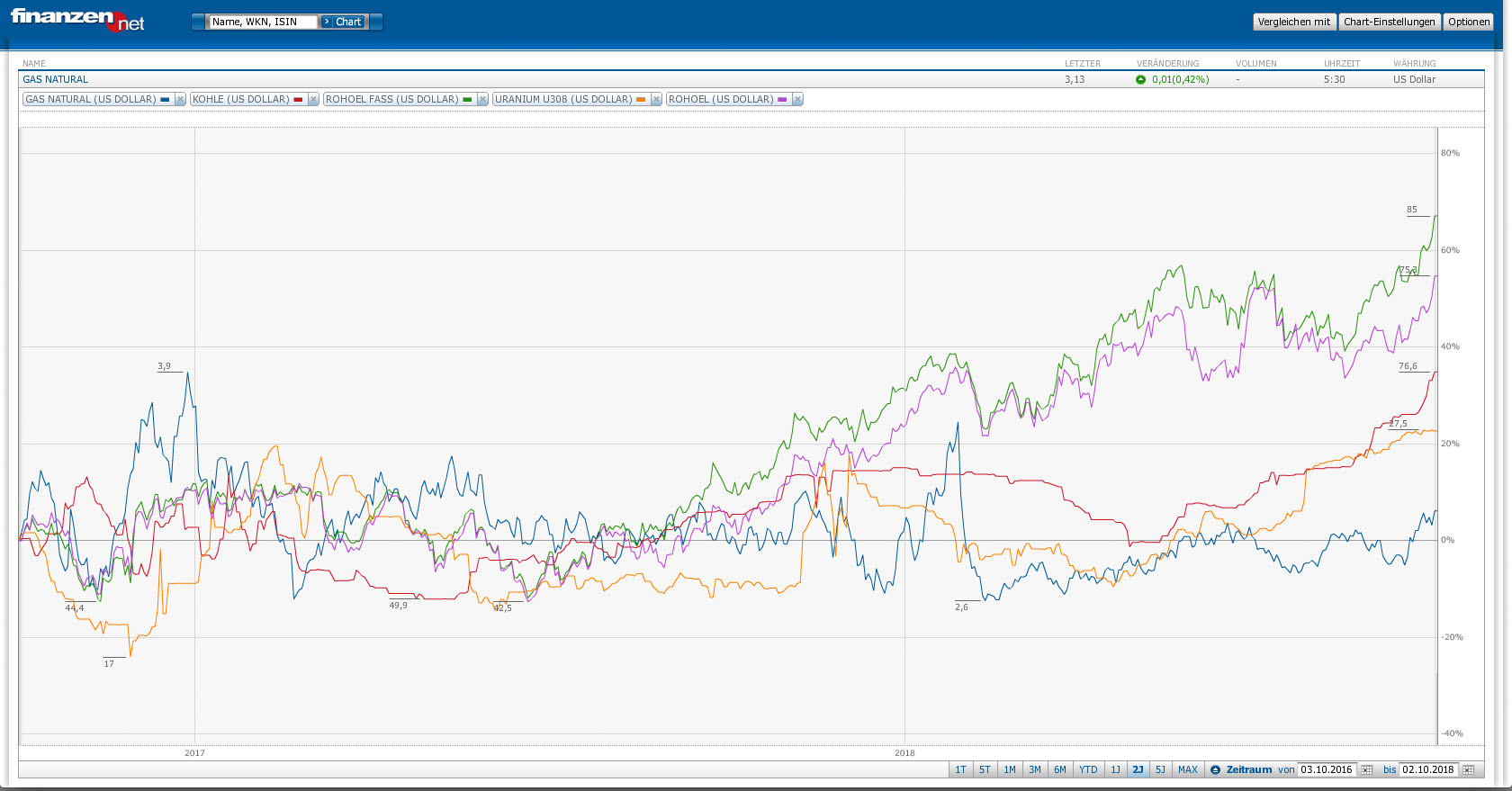
Task: Click the UHRZEIT column header
Action: 1342,64
